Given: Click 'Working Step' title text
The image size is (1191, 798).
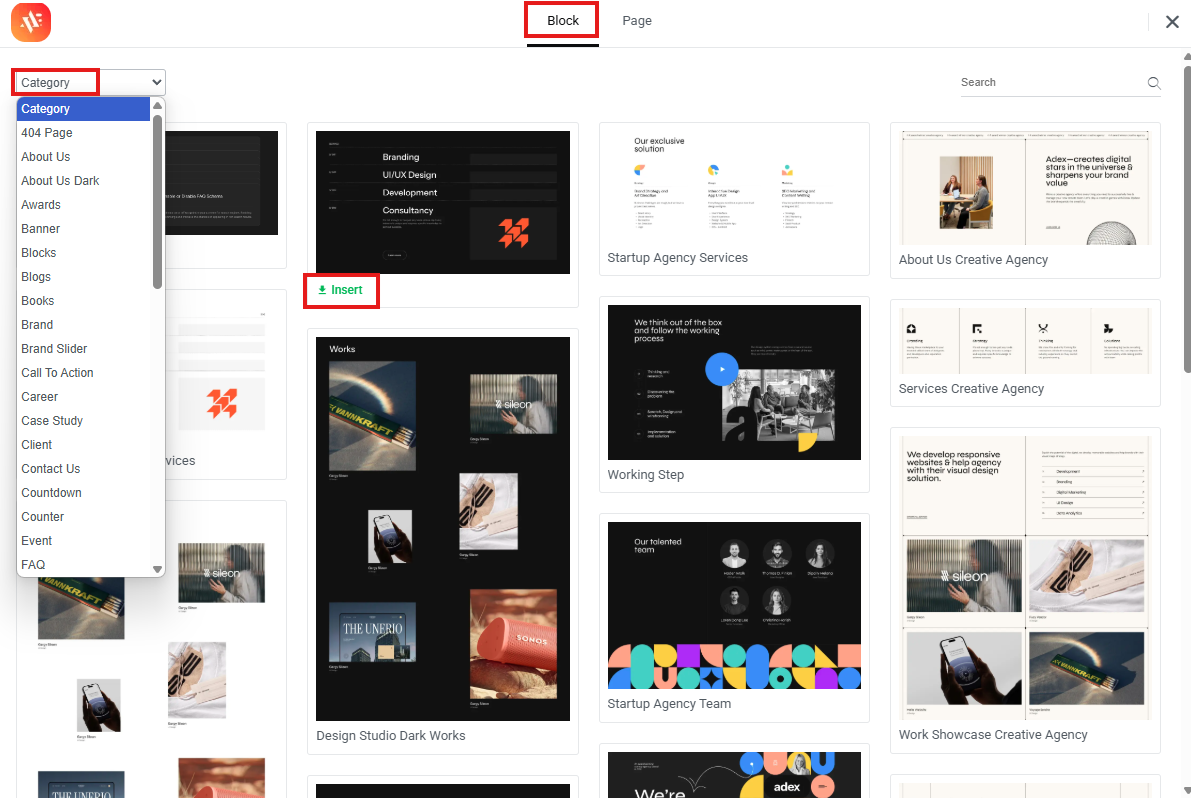Looking at the screenshot, I should [646, 475].
